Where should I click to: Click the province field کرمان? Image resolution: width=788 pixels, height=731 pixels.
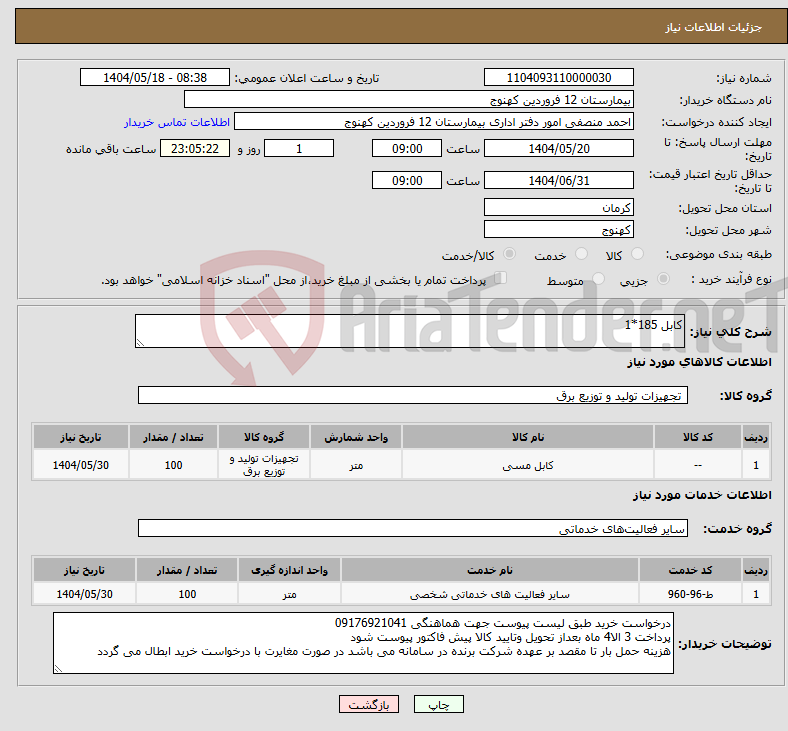pos(558,207)
